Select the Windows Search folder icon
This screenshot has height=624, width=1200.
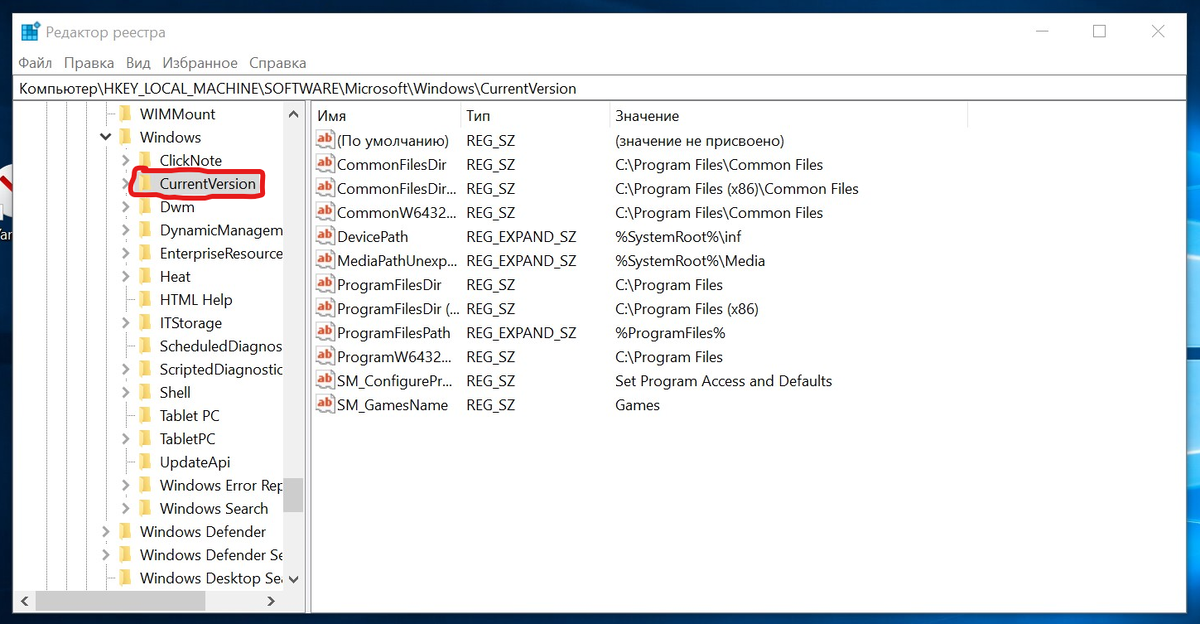point(145,508)
